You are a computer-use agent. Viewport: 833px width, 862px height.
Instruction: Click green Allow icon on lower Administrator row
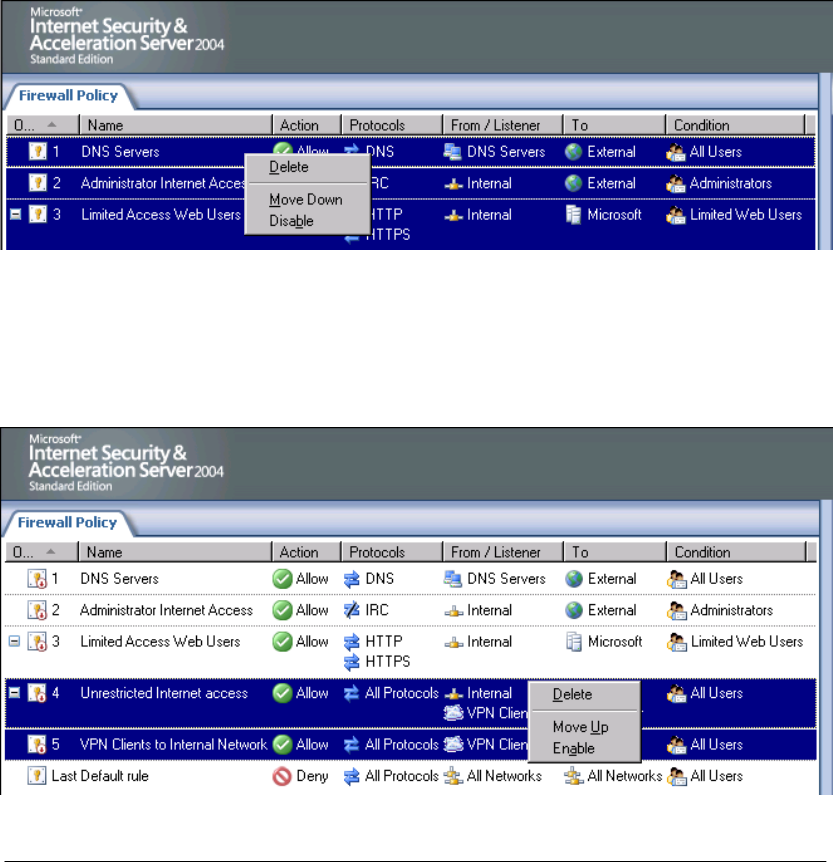(x=282, y=610)
